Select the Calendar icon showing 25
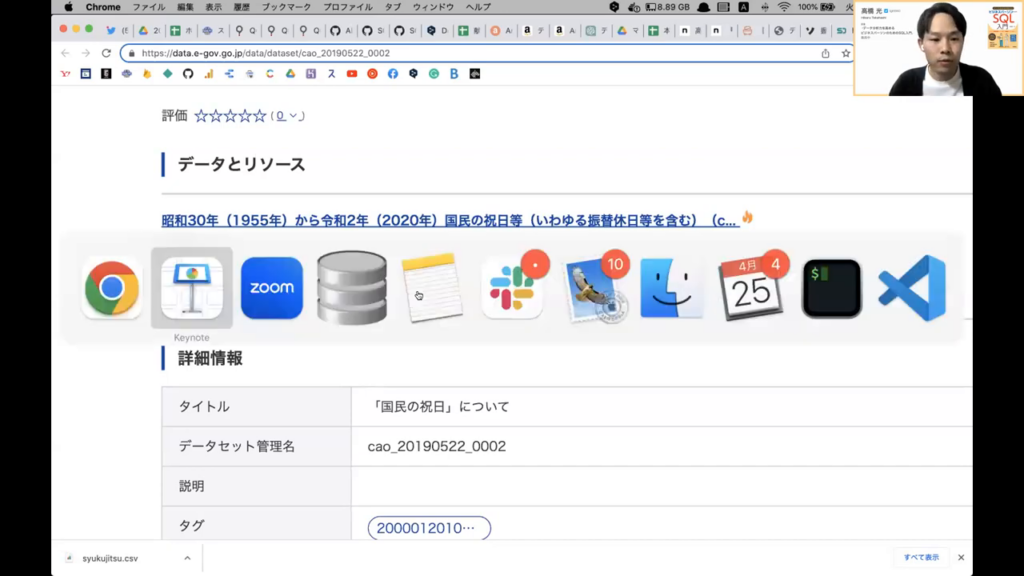This screenshot has width=1024, height=576. [x=751, y=288]
